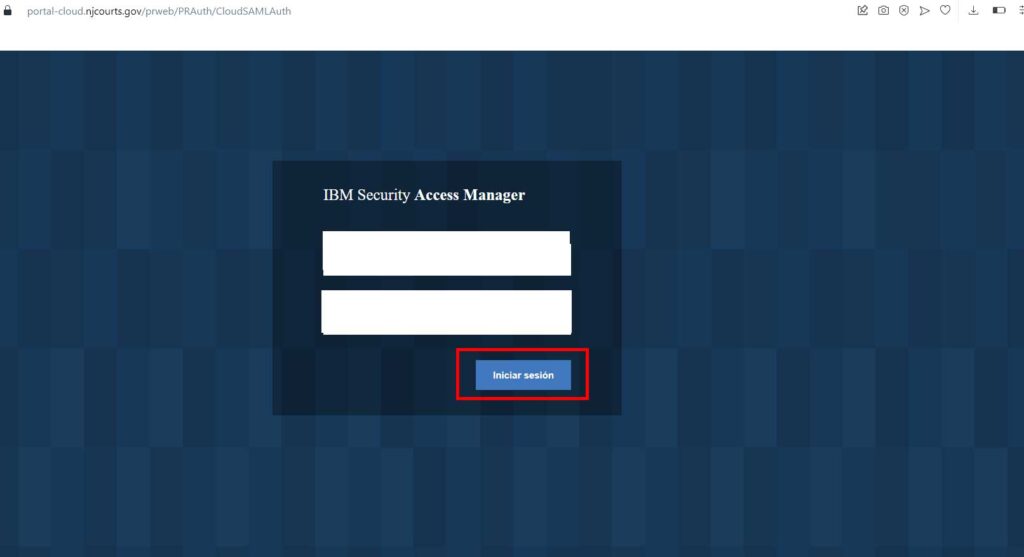The image size is (1024, 557).
Task: Click the paper-plane send icon
Action: pos(924,11)
